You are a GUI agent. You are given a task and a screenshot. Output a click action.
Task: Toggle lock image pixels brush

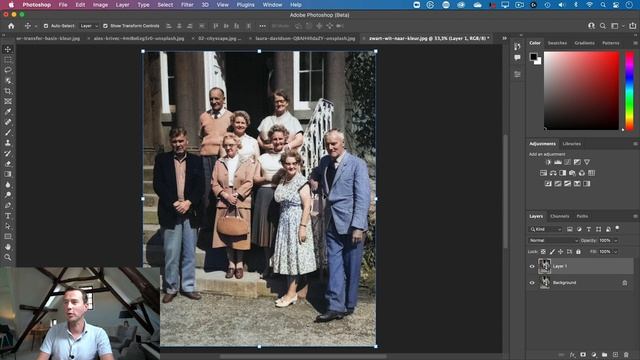pyautogui.click(x=552, y=252)
